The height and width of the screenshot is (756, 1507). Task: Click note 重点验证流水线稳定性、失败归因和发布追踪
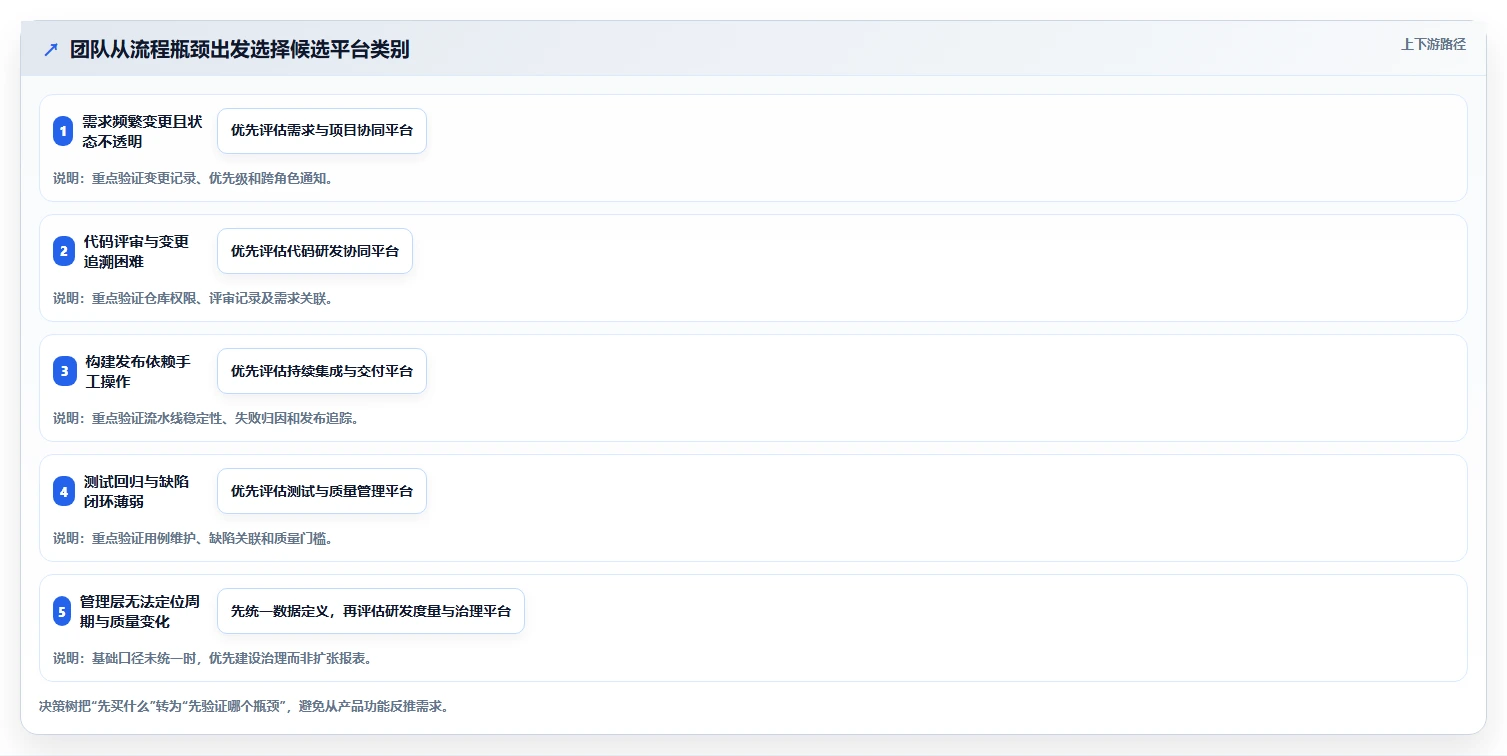pos(206,418)
